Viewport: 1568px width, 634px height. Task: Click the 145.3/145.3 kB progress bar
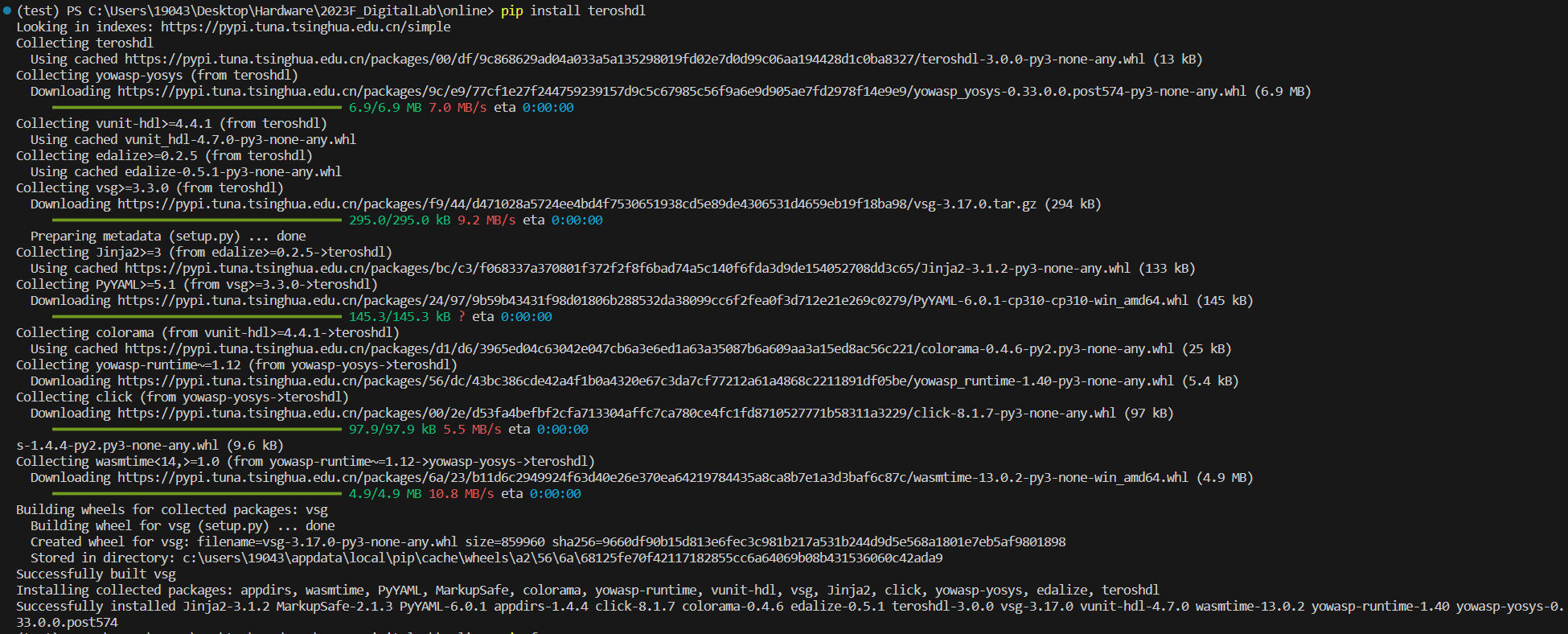click(197, 316)
